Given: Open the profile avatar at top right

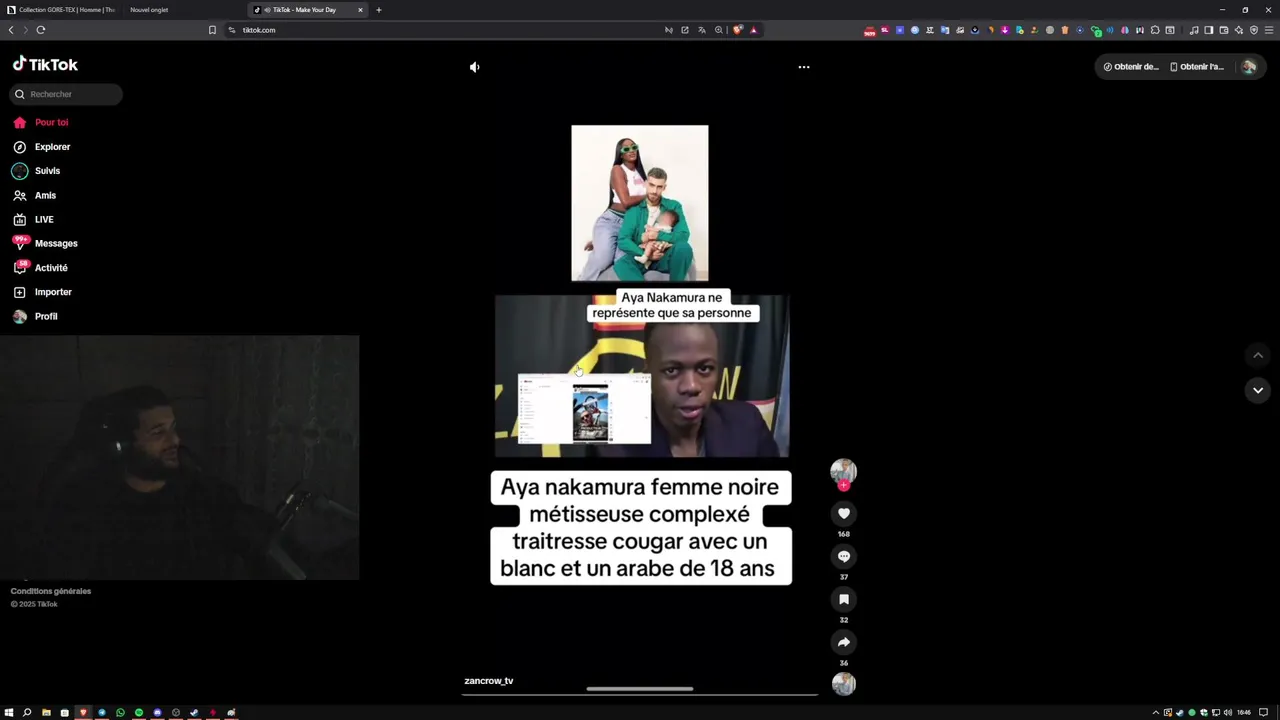Looking at the screenshot, I should click(1248, 67).
